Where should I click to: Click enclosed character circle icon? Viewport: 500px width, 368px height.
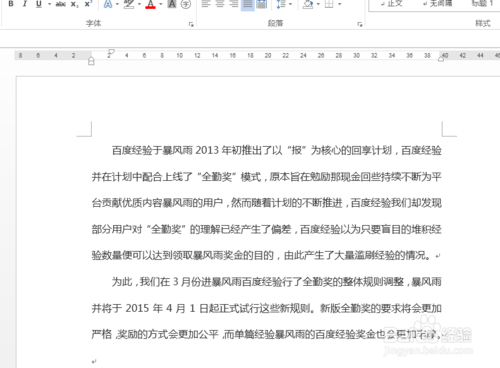[186, 4]
